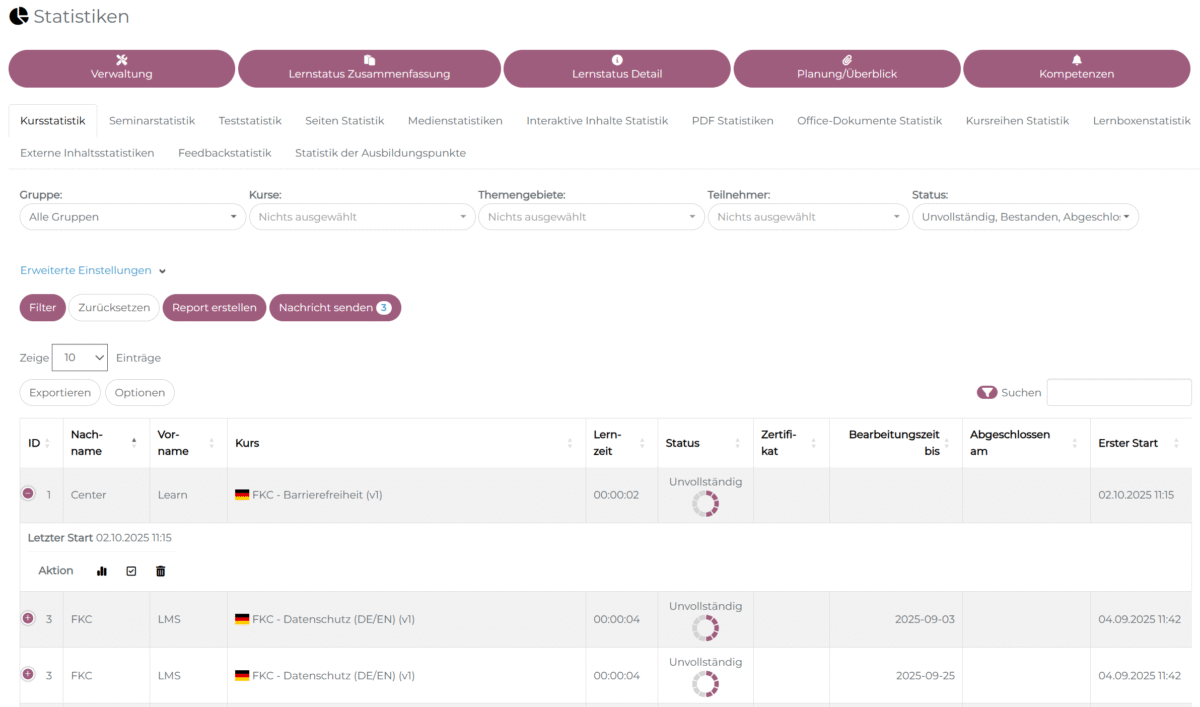Click the bar chart icon in Aktion row
Viewport: 1200px width, 707px height.
tap(101, 571)
